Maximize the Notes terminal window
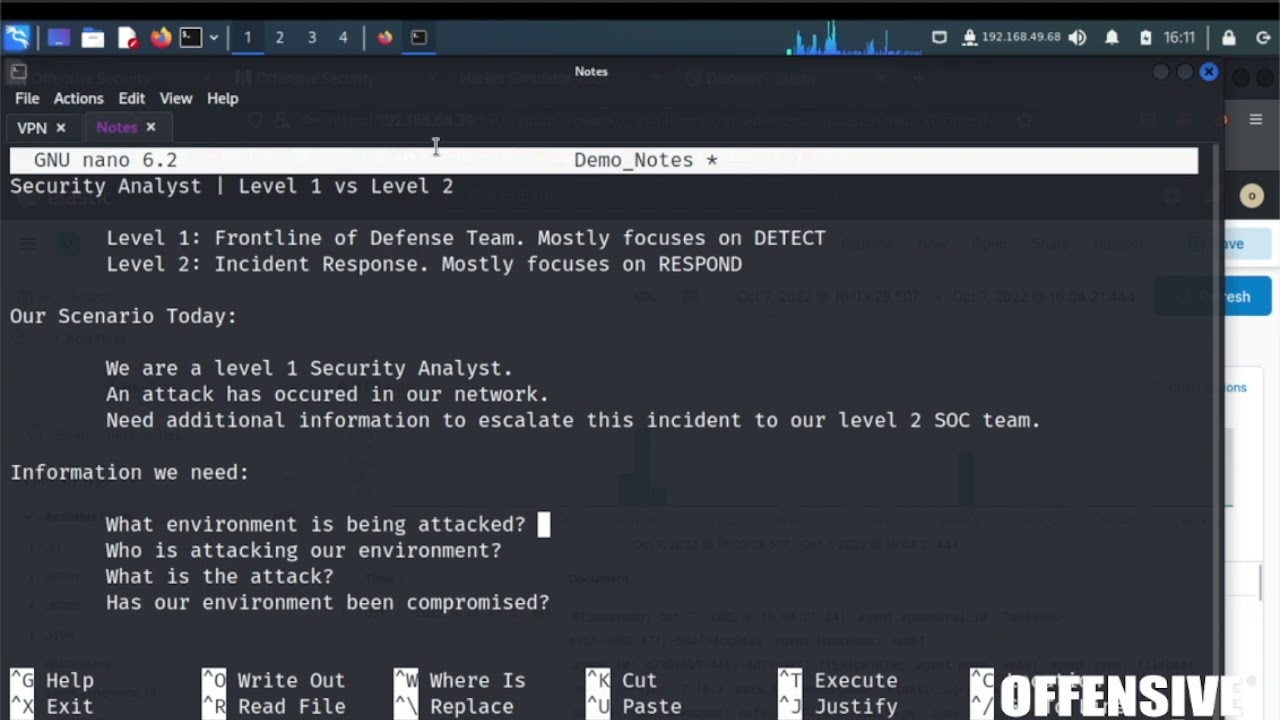The height and width of the screenshot is (720, 1280). [1184, 72]
